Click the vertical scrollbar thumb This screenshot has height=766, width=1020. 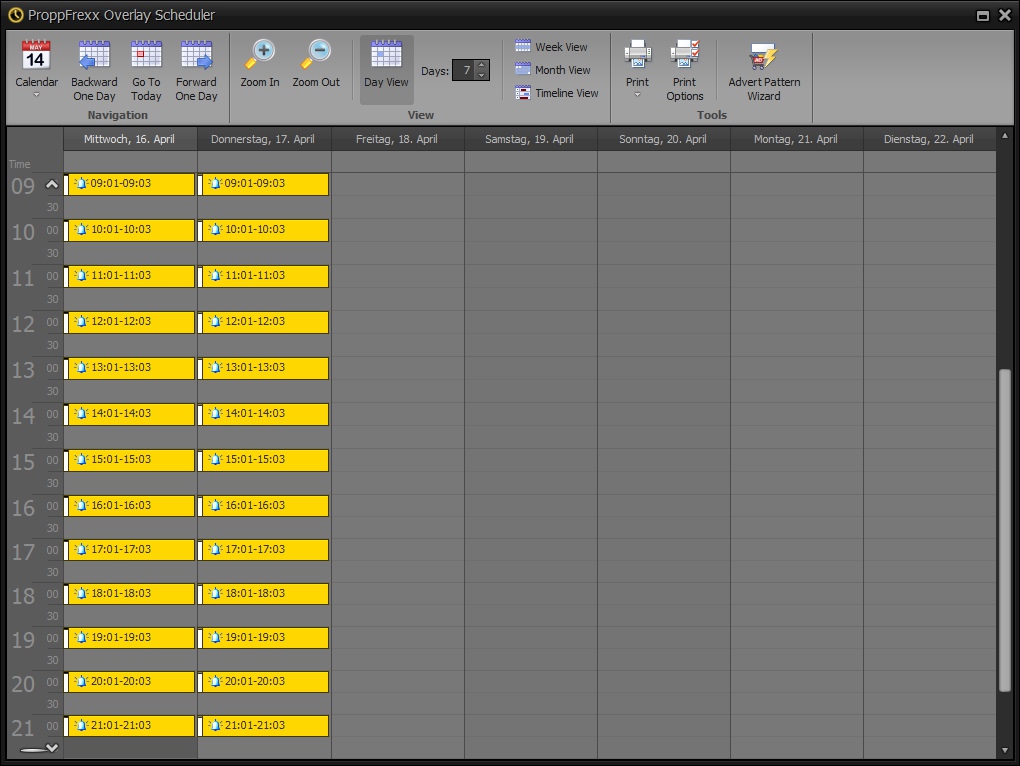coord(1004,530)
